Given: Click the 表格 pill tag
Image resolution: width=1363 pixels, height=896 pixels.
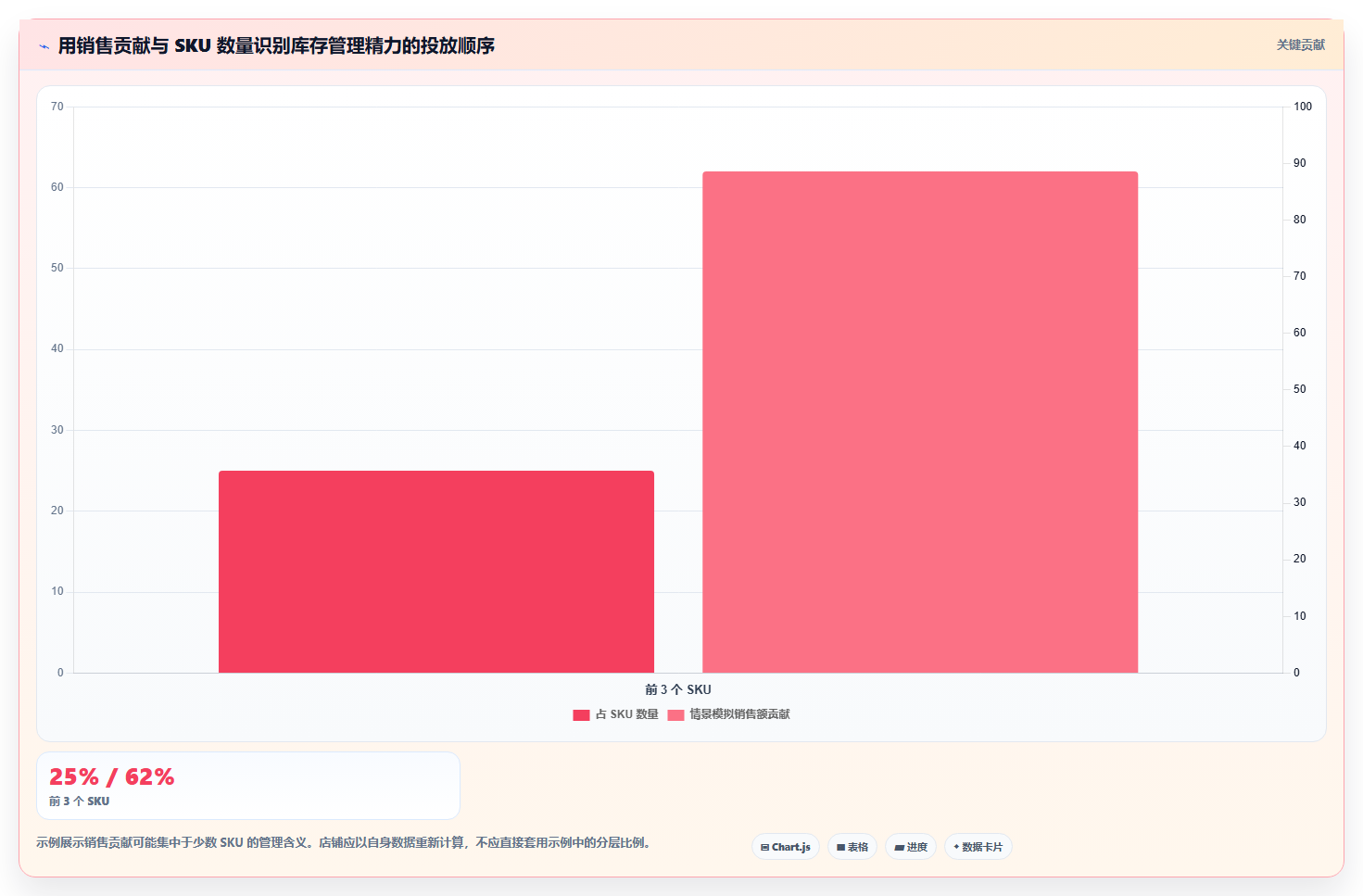Looking at the screenshot, I should 852,847.
